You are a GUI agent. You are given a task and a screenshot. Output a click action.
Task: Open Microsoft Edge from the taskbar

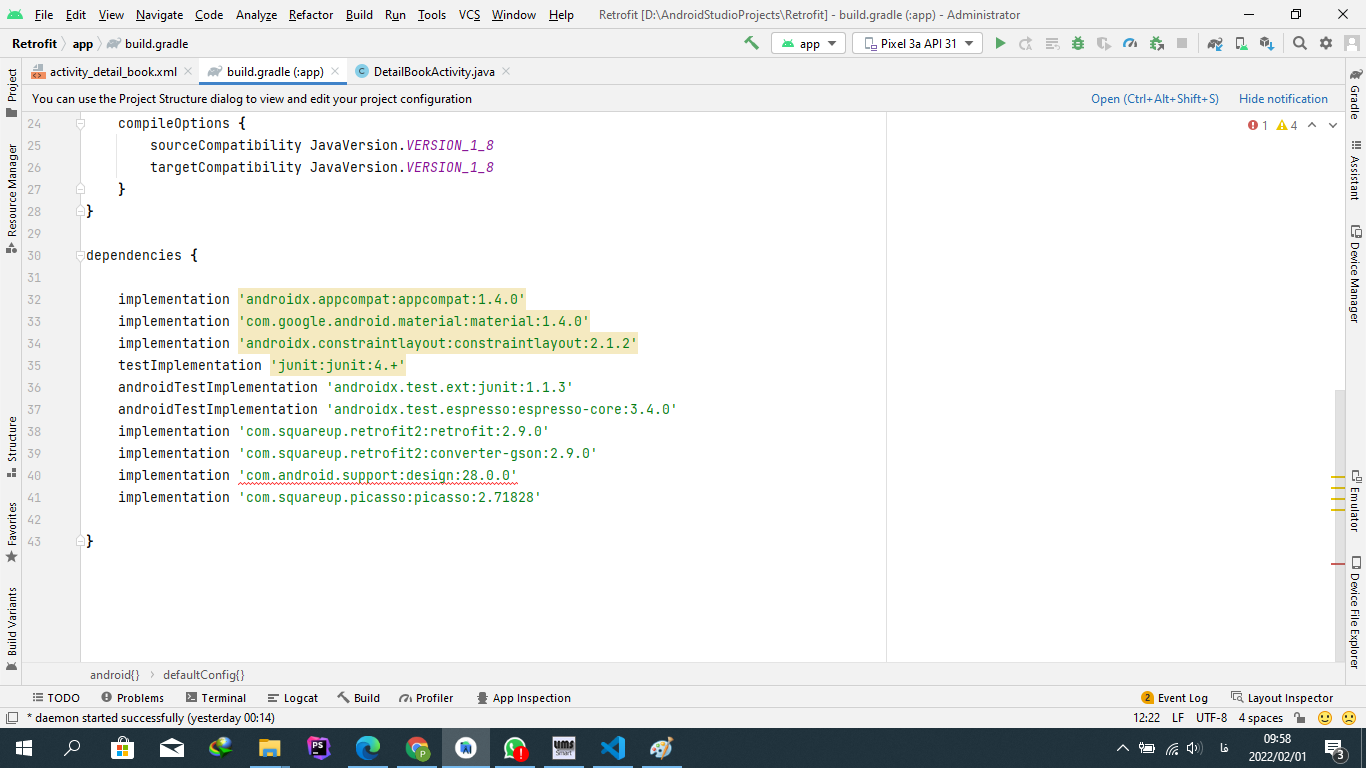368,748
